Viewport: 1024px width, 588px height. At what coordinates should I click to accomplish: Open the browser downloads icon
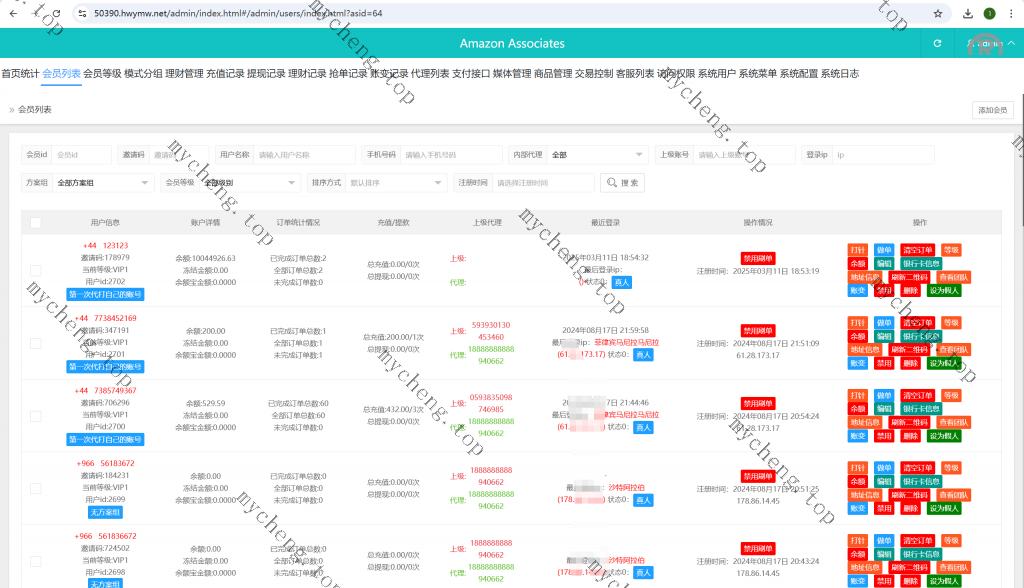[967, 14]
